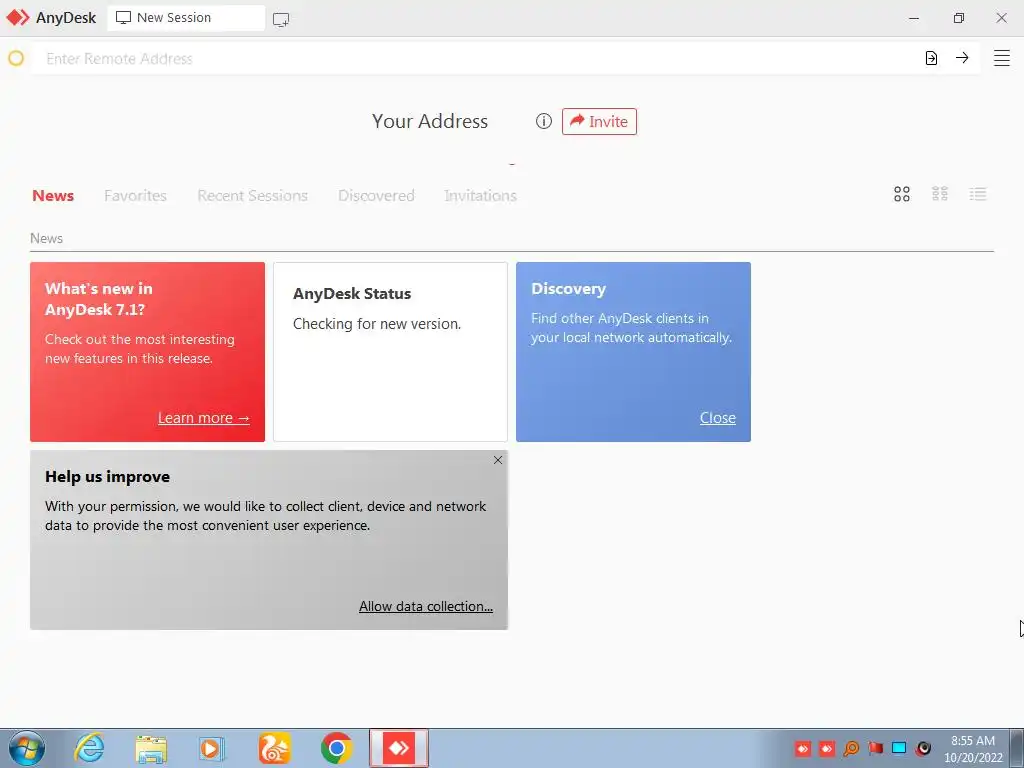Launch Internet Explorer from the taskbar
This screenshot has height=768, width=1024.
click(x=89, y=748)
